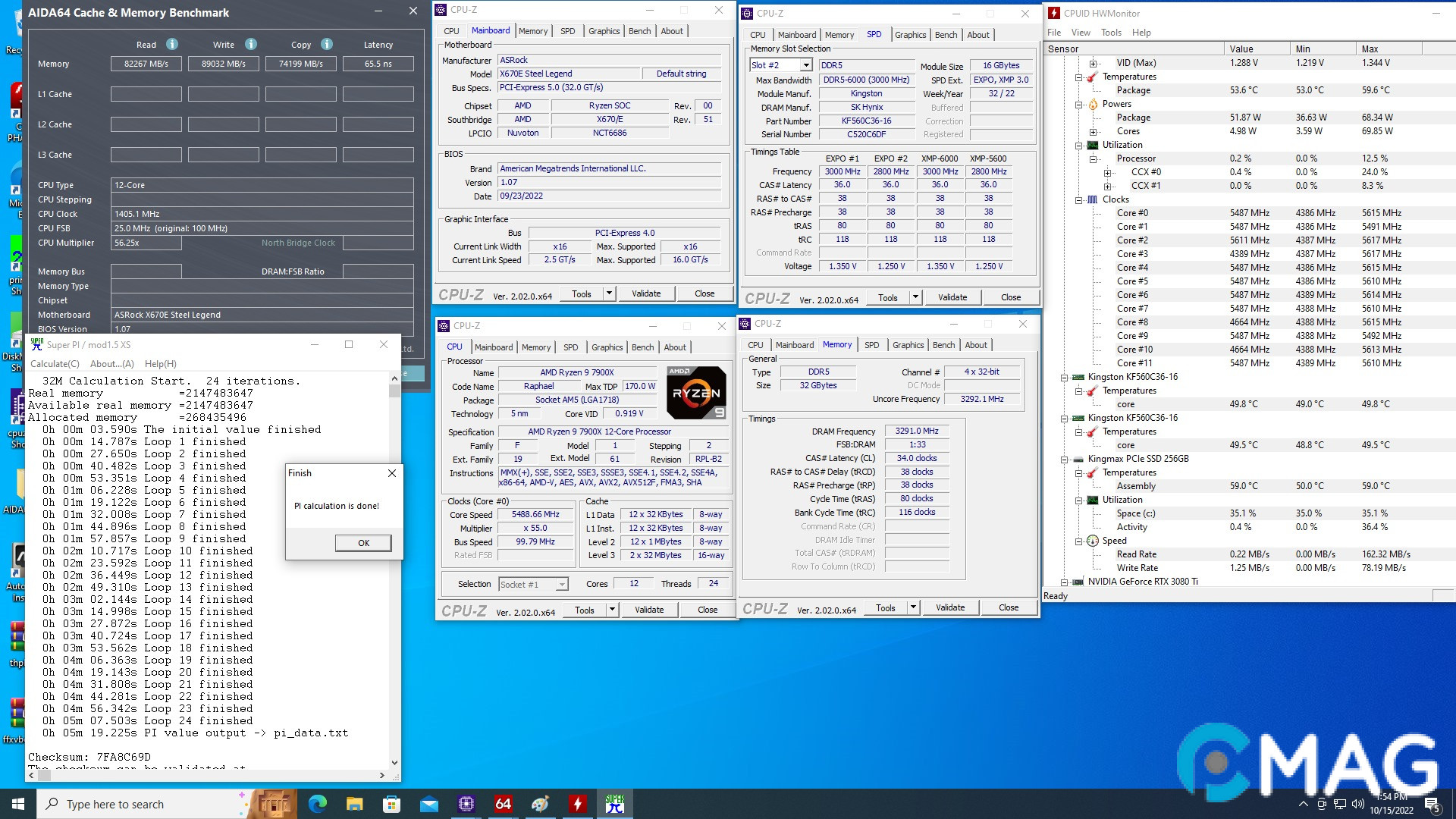Screen dimensions: 1456x819
Task: Click Close in the CPU-Z CPU window
Action: click(707, 610)
